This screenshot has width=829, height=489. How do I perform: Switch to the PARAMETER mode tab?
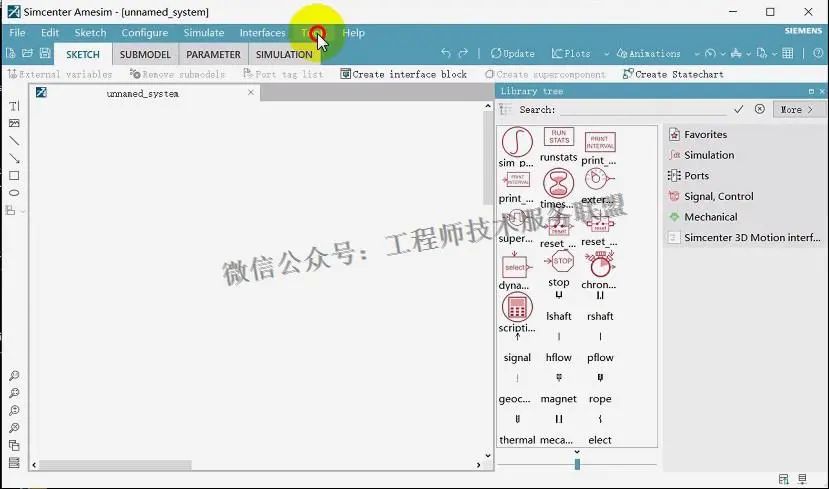pyautogui.click(x=213, y=54)
